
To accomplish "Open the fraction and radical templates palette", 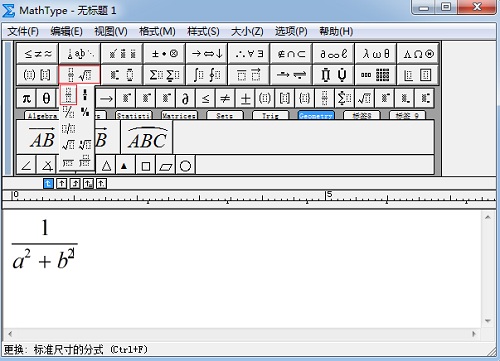I will pos(80,75).
